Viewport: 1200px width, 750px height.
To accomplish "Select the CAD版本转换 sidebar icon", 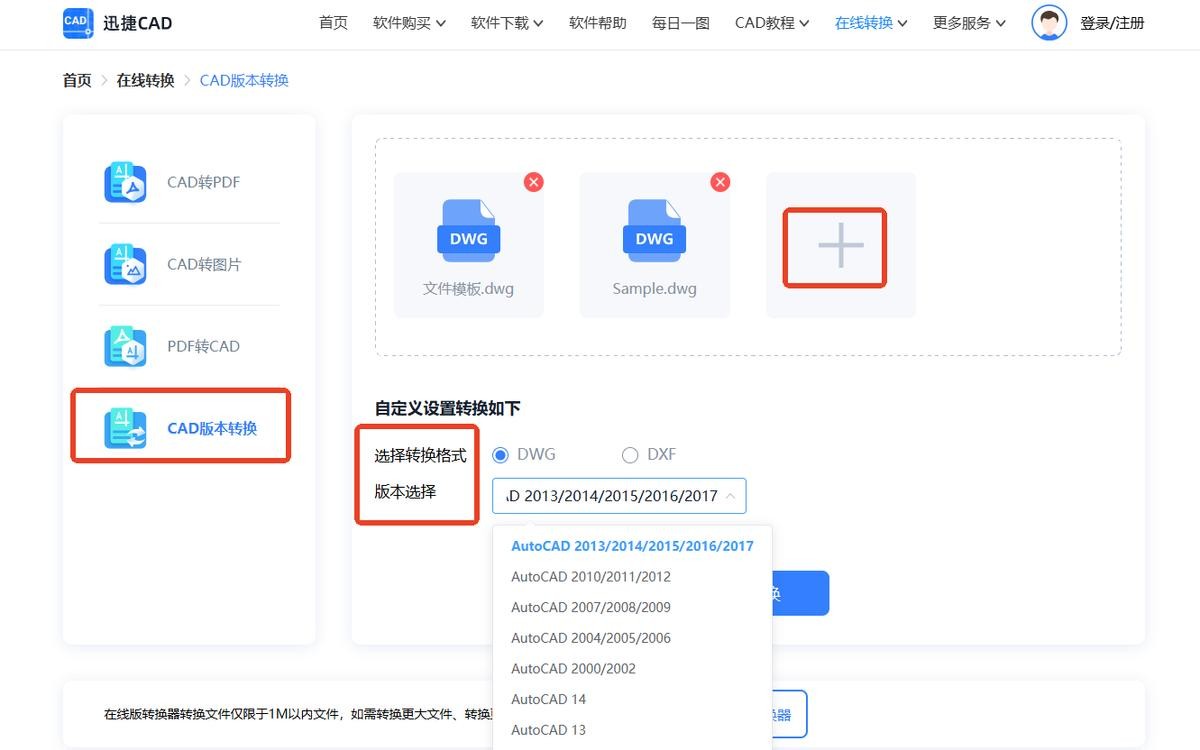I will coord(125,429).
